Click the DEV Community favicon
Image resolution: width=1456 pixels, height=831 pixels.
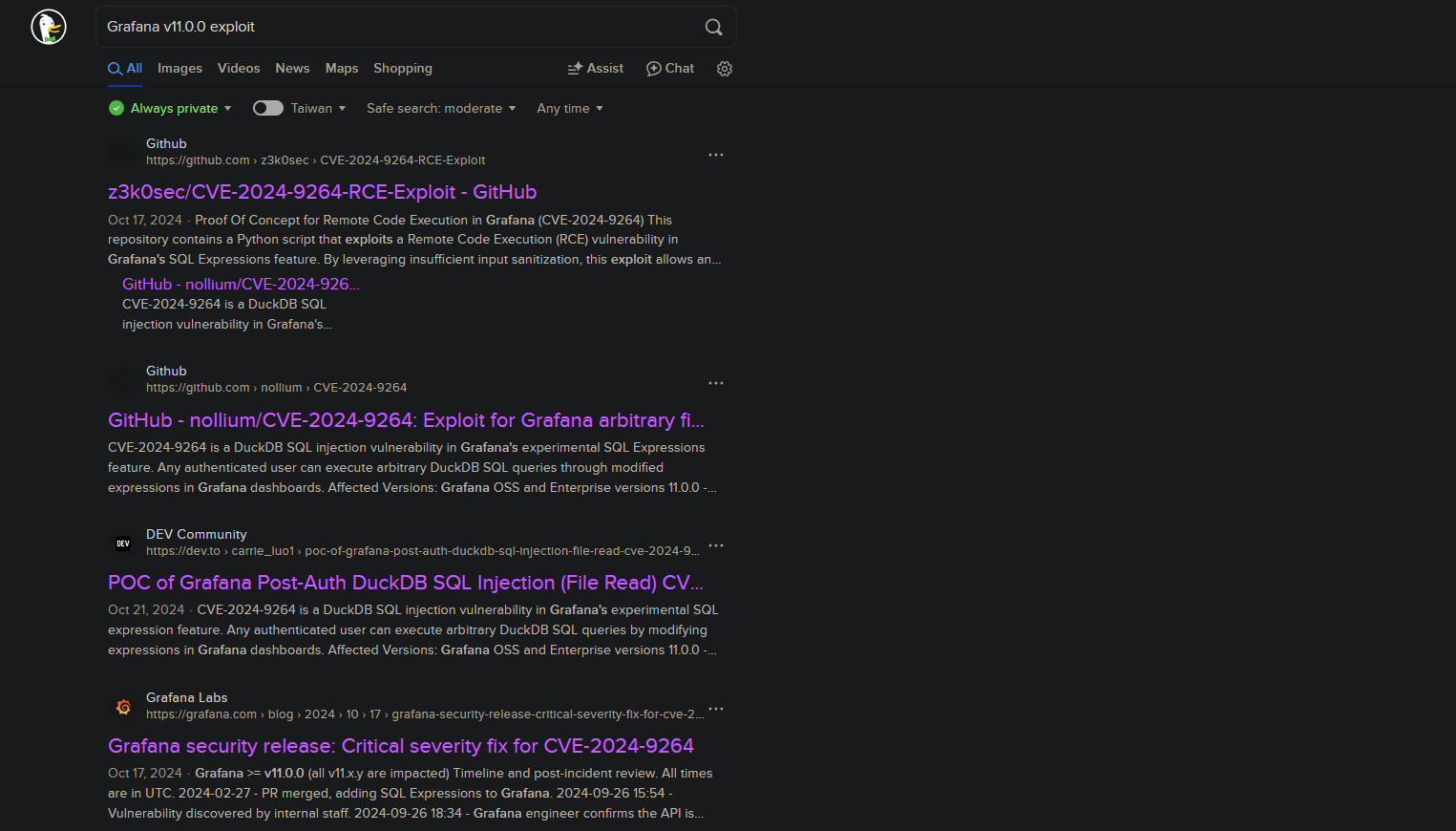123,543
